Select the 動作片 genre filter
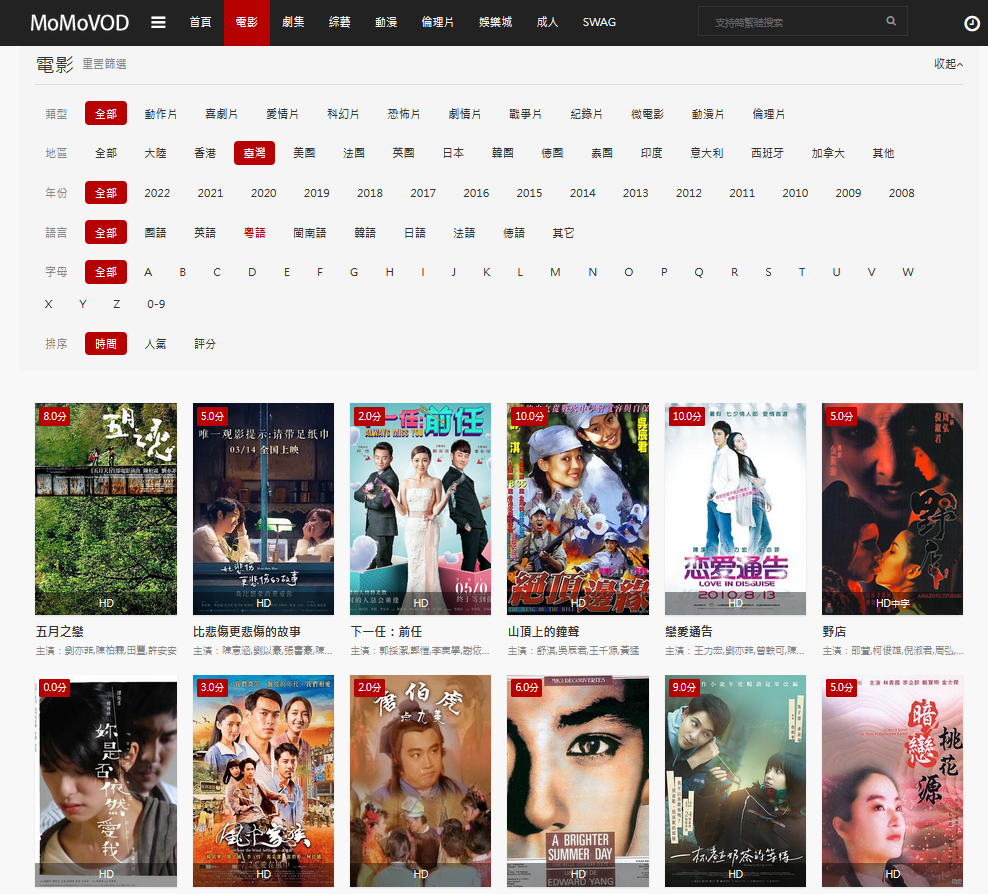Viewport: 988px width, 894px height. [x=160, y=114]
